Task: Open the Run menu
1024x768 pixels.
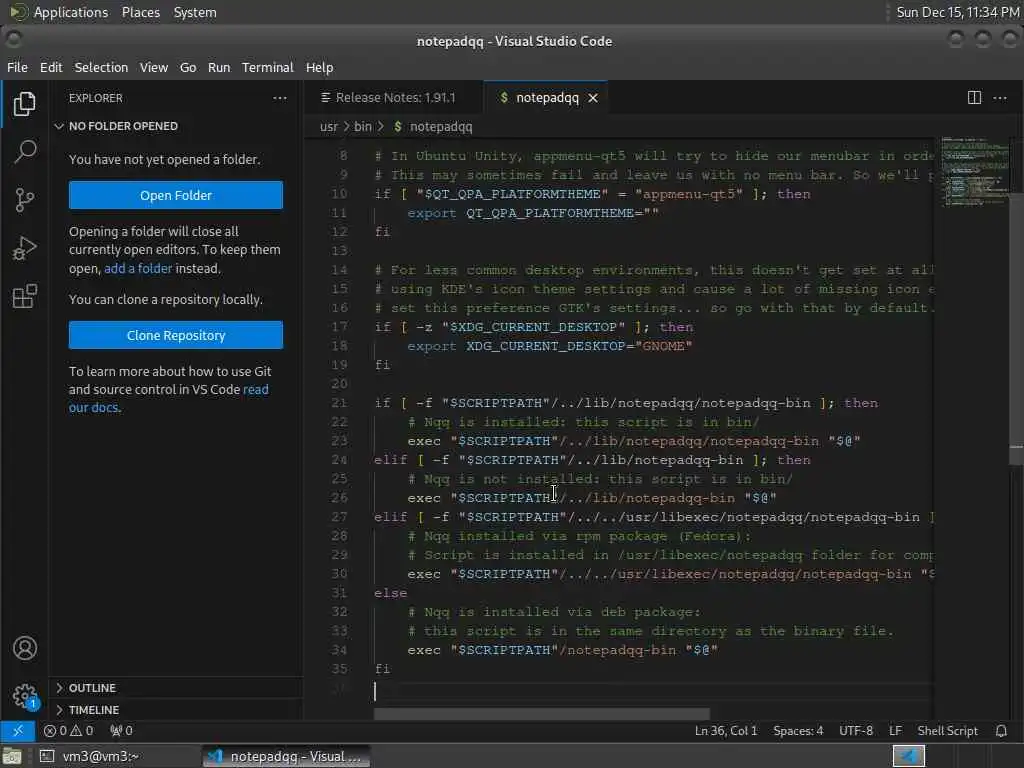Action: pyautogui.click(x=219, y=67)
